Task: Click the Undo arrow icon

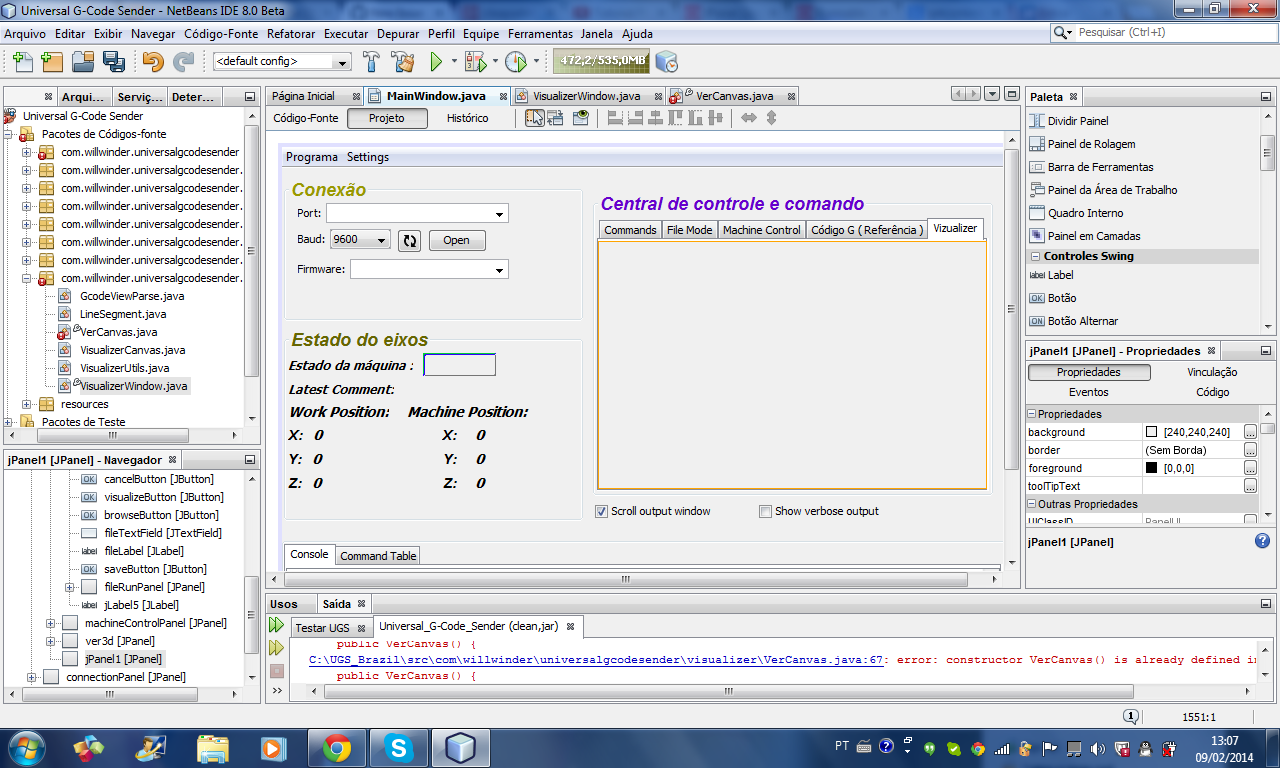Action: (152, 62)
